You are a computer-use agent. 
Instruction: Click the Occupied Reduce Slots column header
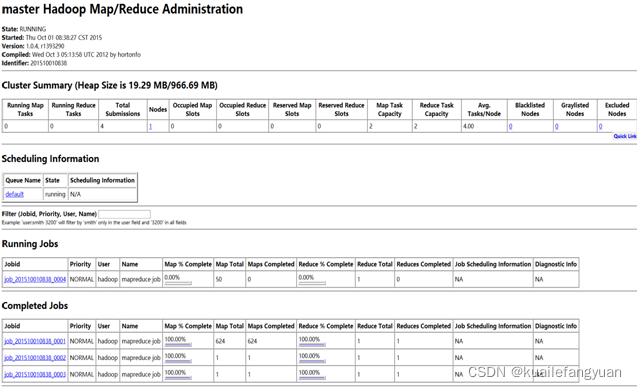(243, 110)
